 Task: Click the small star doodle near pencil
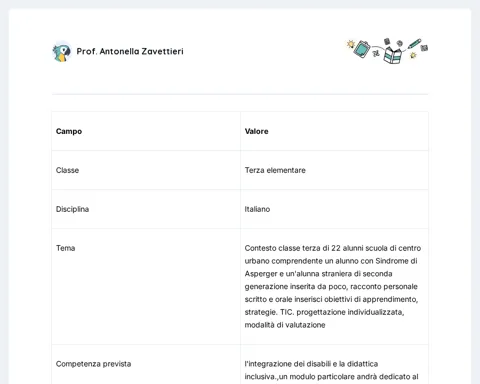[413, 55]
